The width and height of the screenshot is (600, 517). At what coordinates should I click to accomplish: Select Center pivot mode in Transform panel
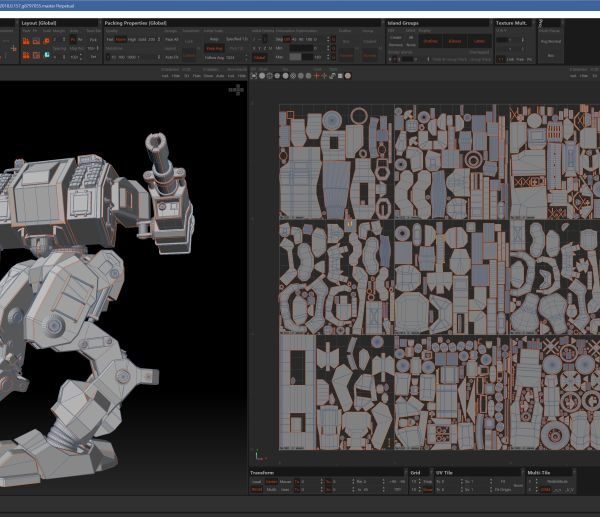[x=271, y=481]
